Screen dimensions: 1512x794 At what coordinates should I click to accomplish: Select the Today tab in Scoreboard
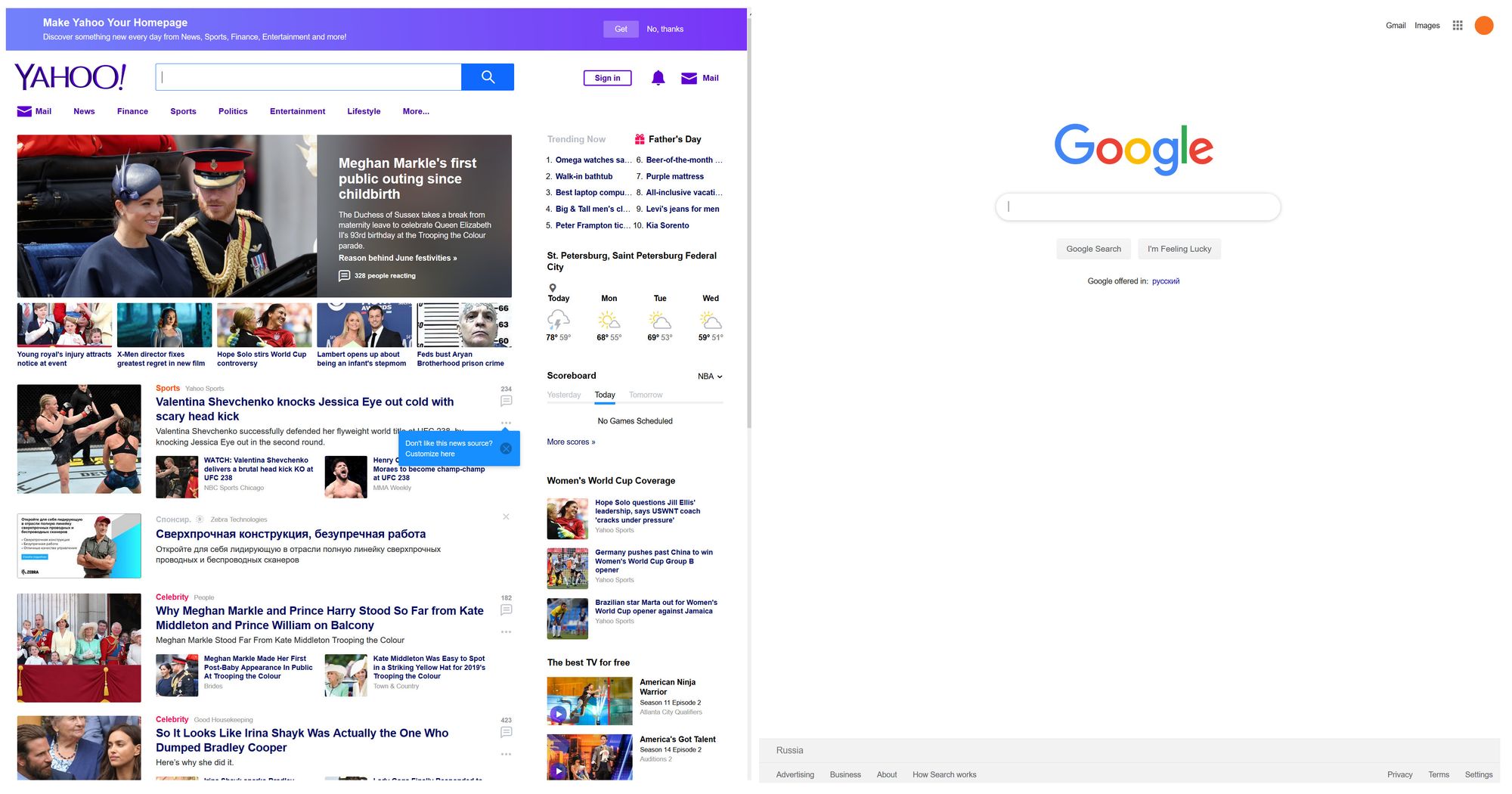[x=605, y=395]
